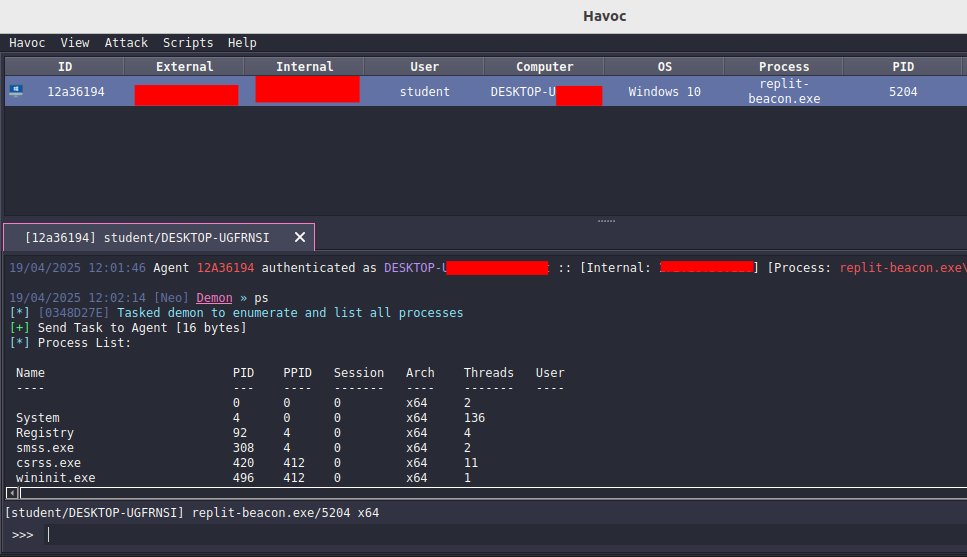Click the 'Windows 10' OS cell

[x=664, y=92]
